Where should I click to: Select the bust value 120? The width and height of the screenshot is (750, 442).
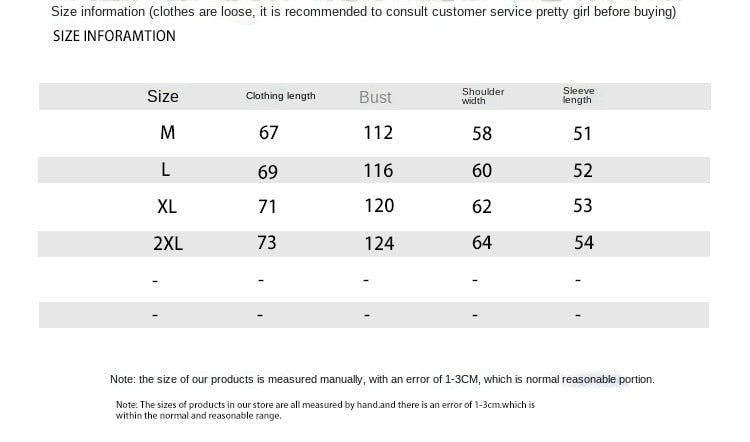coord(379,206)
